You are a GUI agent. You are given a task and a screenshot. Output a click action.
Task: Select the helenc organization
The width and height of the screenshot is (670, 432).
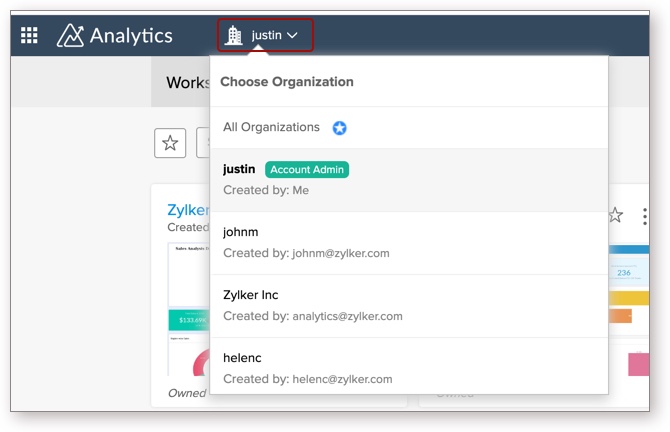point(409,367)
